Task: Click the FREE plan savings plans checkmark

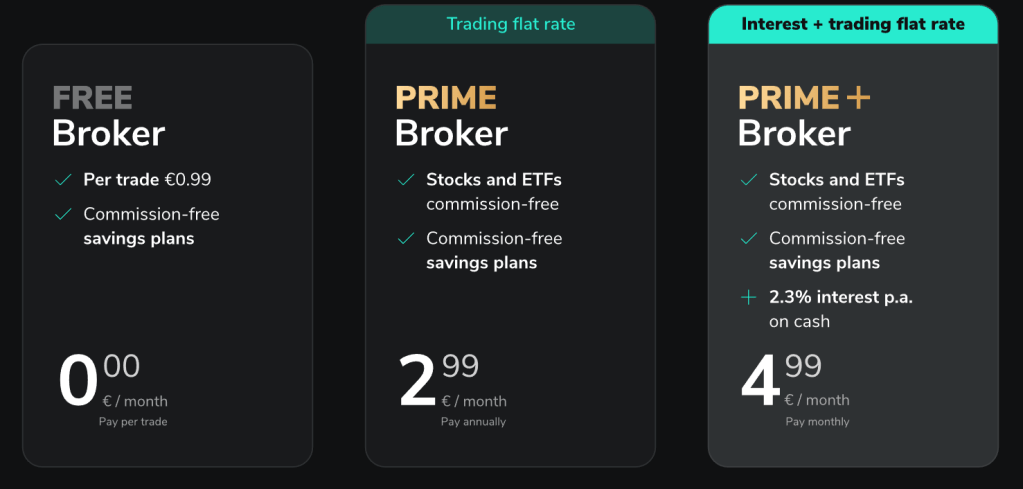Action: (x=63, y=214)
